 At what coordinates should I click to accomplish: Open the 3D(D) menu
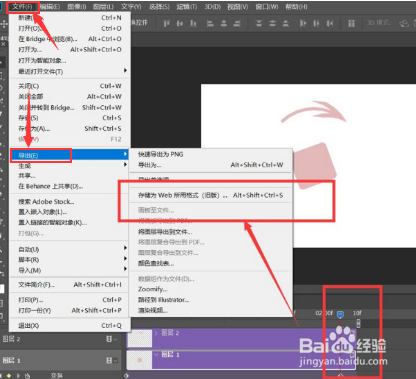(212, 7)
